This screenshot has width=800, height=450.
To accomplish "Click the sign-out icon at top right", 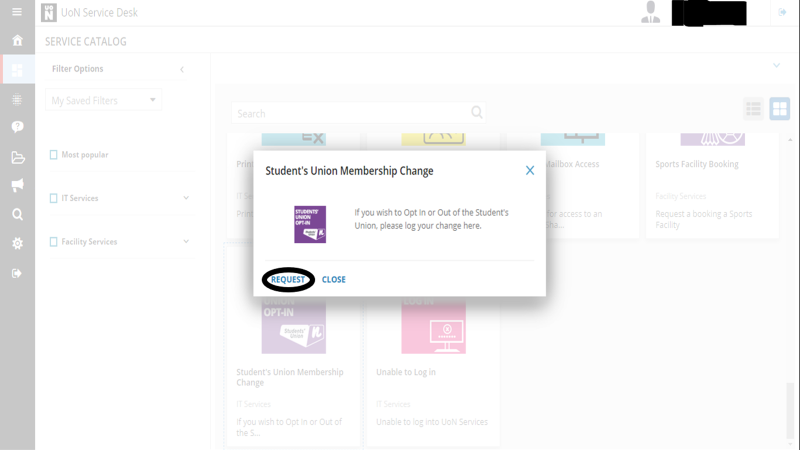I will pos(782,12).
